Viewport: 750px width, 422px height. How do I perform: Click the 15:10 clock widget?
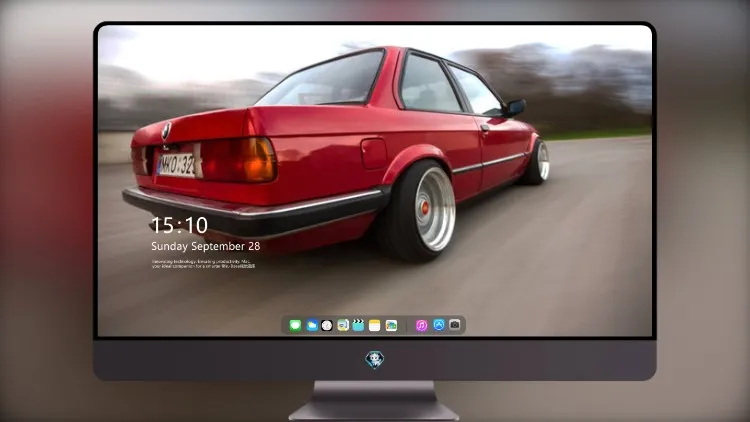(179, 225)
